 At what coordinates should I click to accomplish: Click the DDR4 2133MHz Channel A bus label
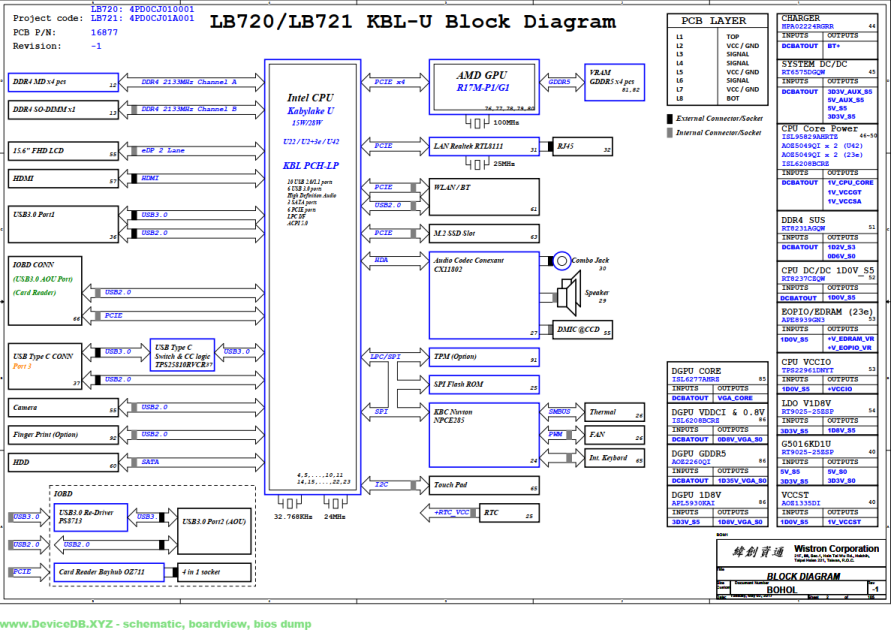click(x=189, y=82)
